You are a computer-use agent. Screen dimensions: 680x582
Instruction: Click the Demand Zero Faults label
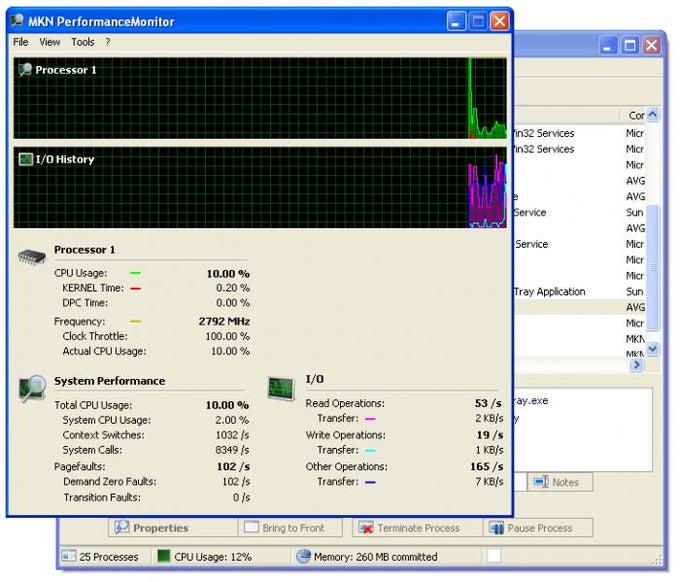[110, 482]
